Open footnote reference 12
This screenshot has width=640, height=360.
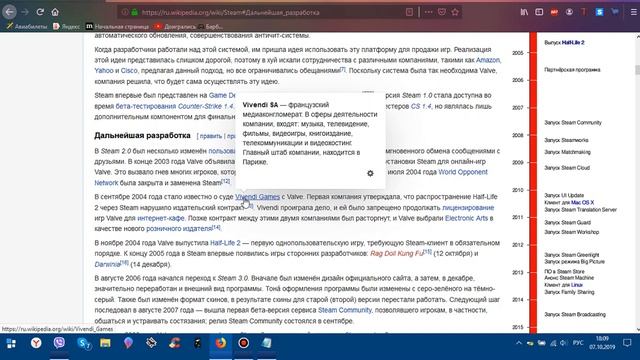pyautogui.click(x=226, y=181)
